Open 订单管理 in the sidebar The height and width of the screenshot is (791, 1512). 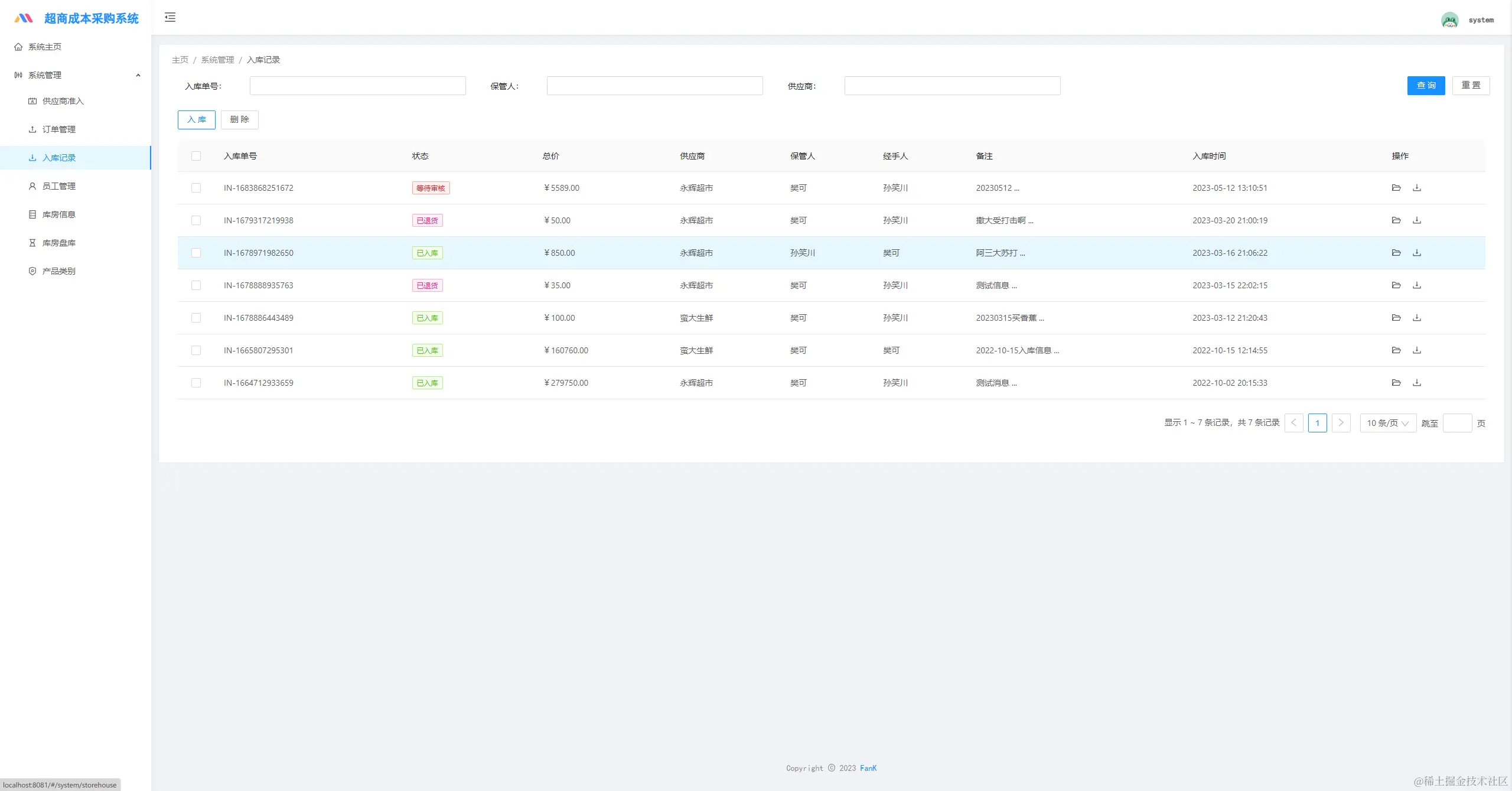point(59,129)
